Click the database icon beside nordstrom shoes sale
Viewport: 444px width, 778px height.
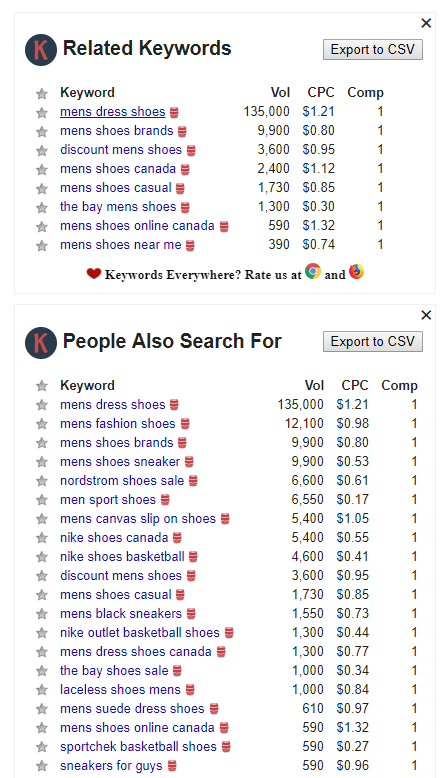193,481
